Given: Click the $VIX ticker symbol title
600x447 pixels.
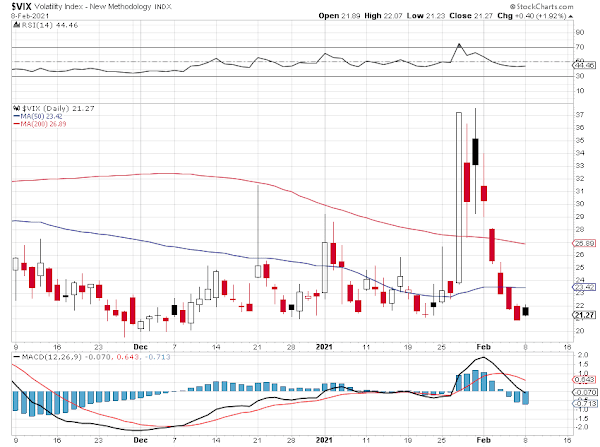Looking at the screenshot, I should pyautogui.click(x=21, y=6).
